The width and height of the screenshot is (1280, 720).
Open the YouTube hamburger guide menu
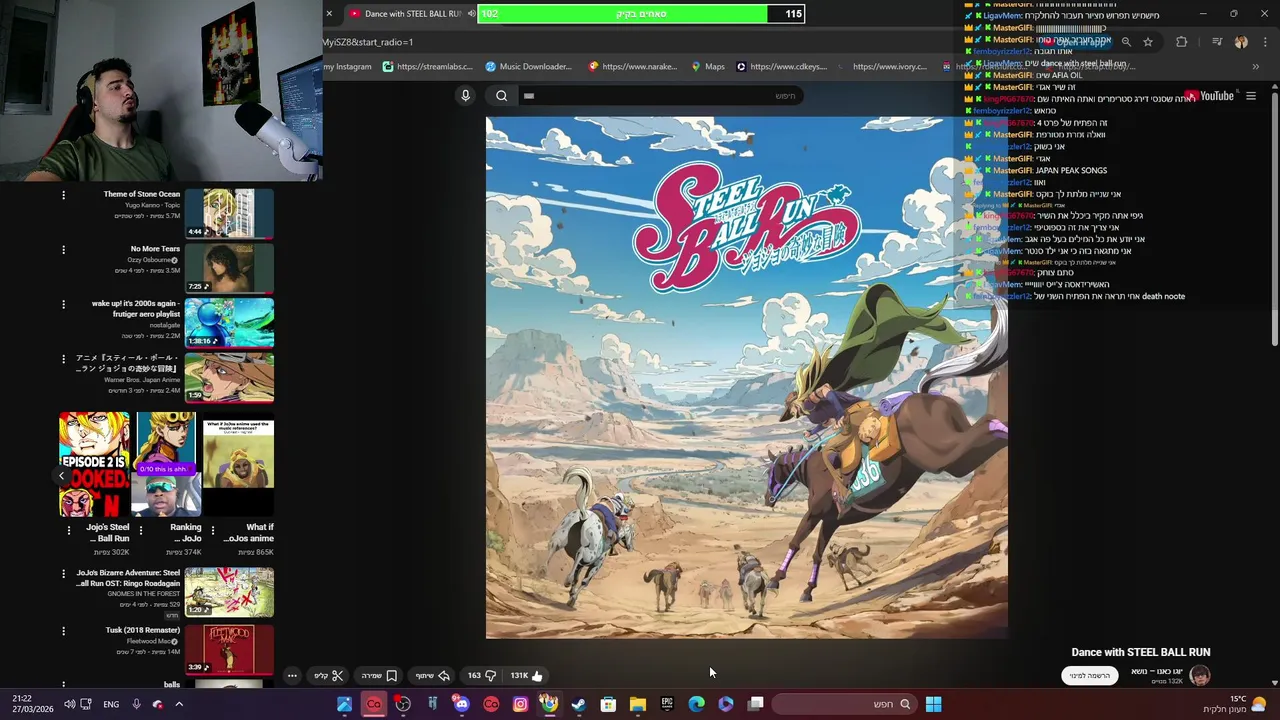[x=1251, y=96]
